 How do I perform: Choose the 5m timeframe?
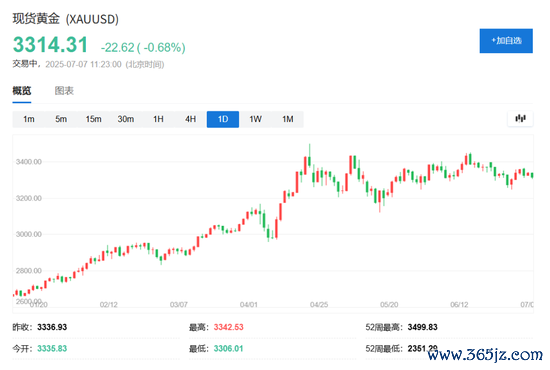click(x=61, y=119)
